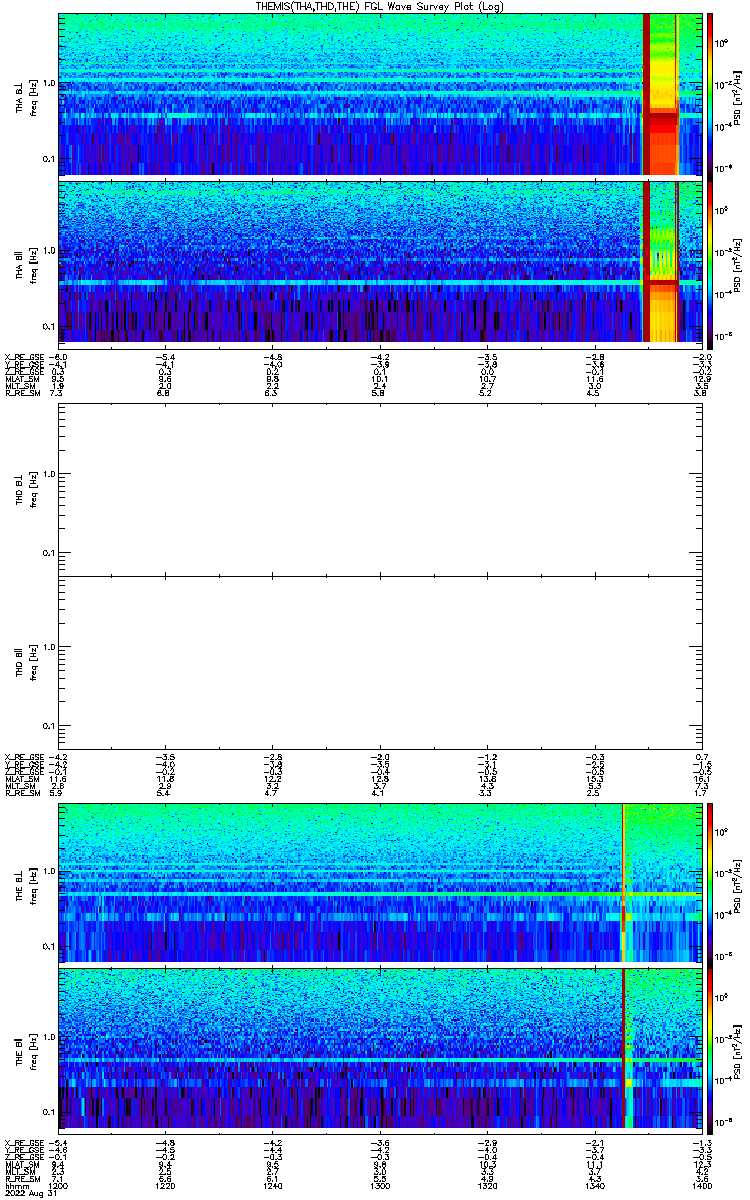Viewport: 750px width, 1200px height.
Task: Click the '1340' time tick label
Action: (594, 1185)
